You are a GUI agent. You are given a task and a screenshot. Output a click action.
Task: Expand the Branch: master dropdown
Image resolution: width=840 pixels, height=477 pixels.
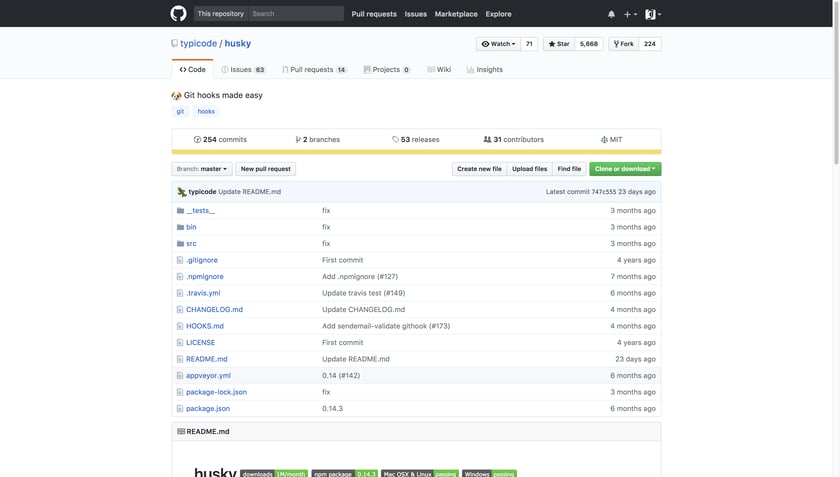click(x=202, y=169)
